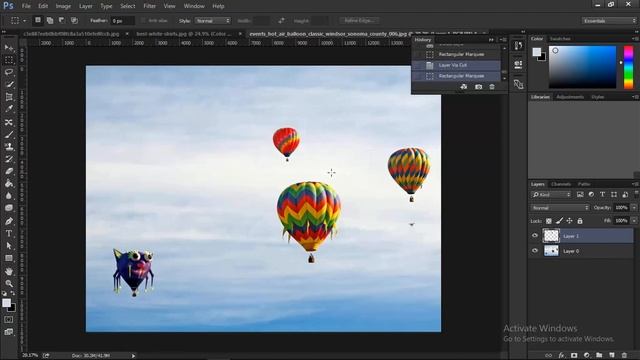Create new group folder icon

599,356
